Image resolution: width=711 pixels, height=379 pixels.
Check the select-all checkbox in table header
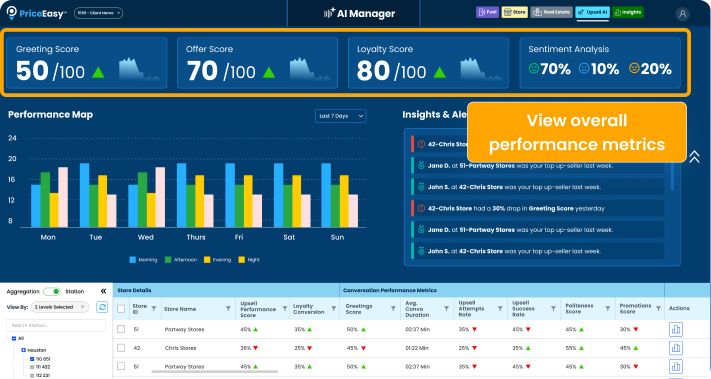tap(121, 309)
